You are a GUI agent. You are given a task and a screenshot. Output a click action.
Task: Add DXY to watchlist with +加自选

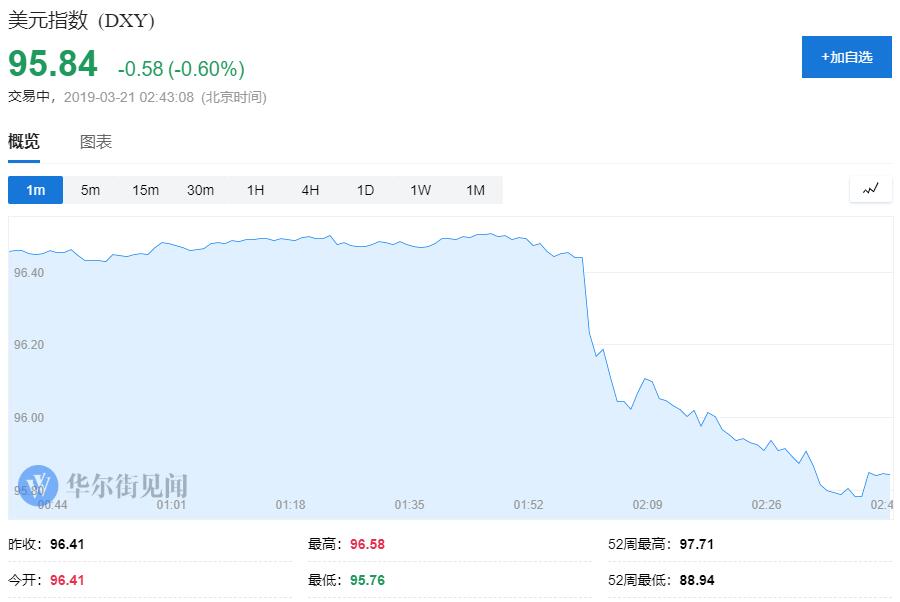(x=846, y=57)
